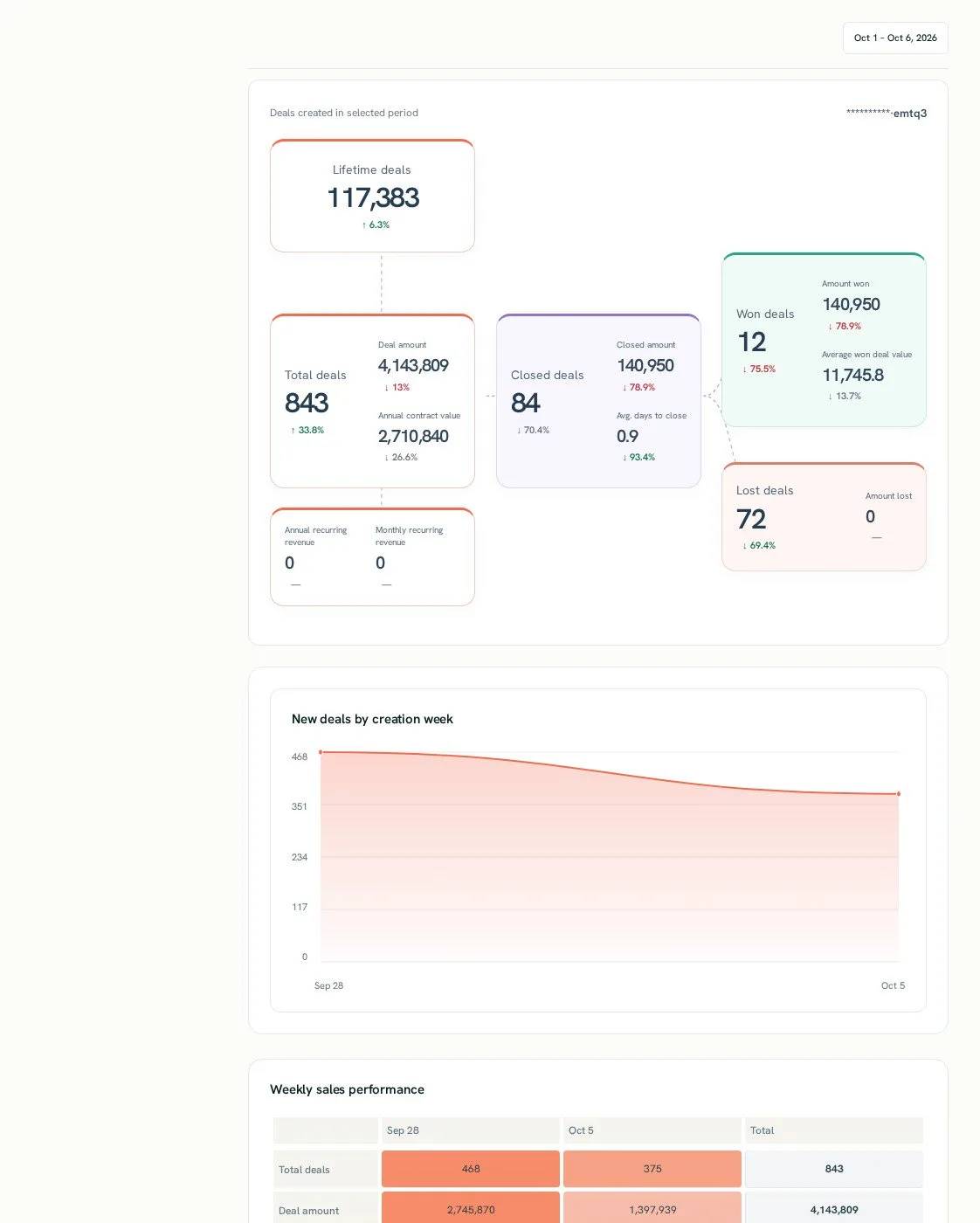
Task: Select Annual contract value 2,710,840
Action: 413,436
